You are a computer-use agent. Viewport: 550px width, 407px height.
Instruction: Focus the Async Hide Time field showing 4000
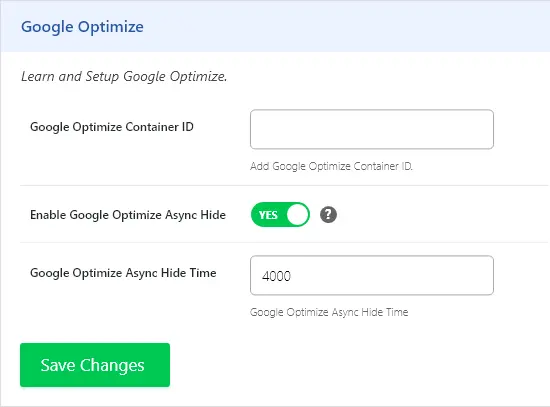[x=372, y=275]
